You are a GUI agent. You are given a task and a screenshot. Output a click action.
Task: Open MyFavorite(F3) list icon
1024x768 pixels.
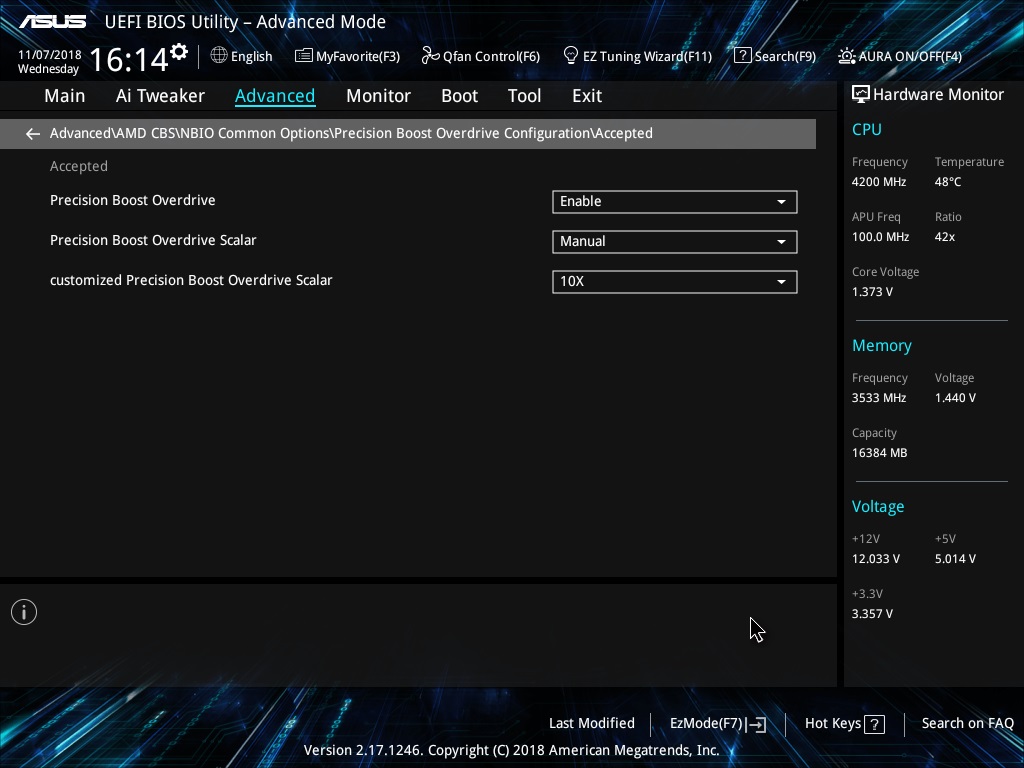303,56
